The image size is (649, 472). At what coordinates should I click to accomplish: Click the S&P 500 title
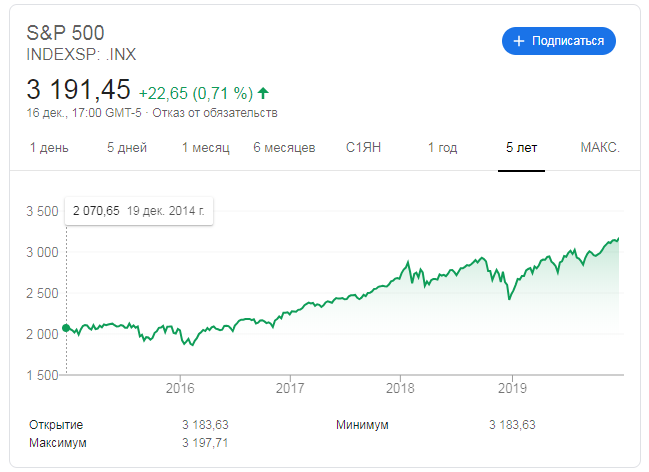pos(65,33)
